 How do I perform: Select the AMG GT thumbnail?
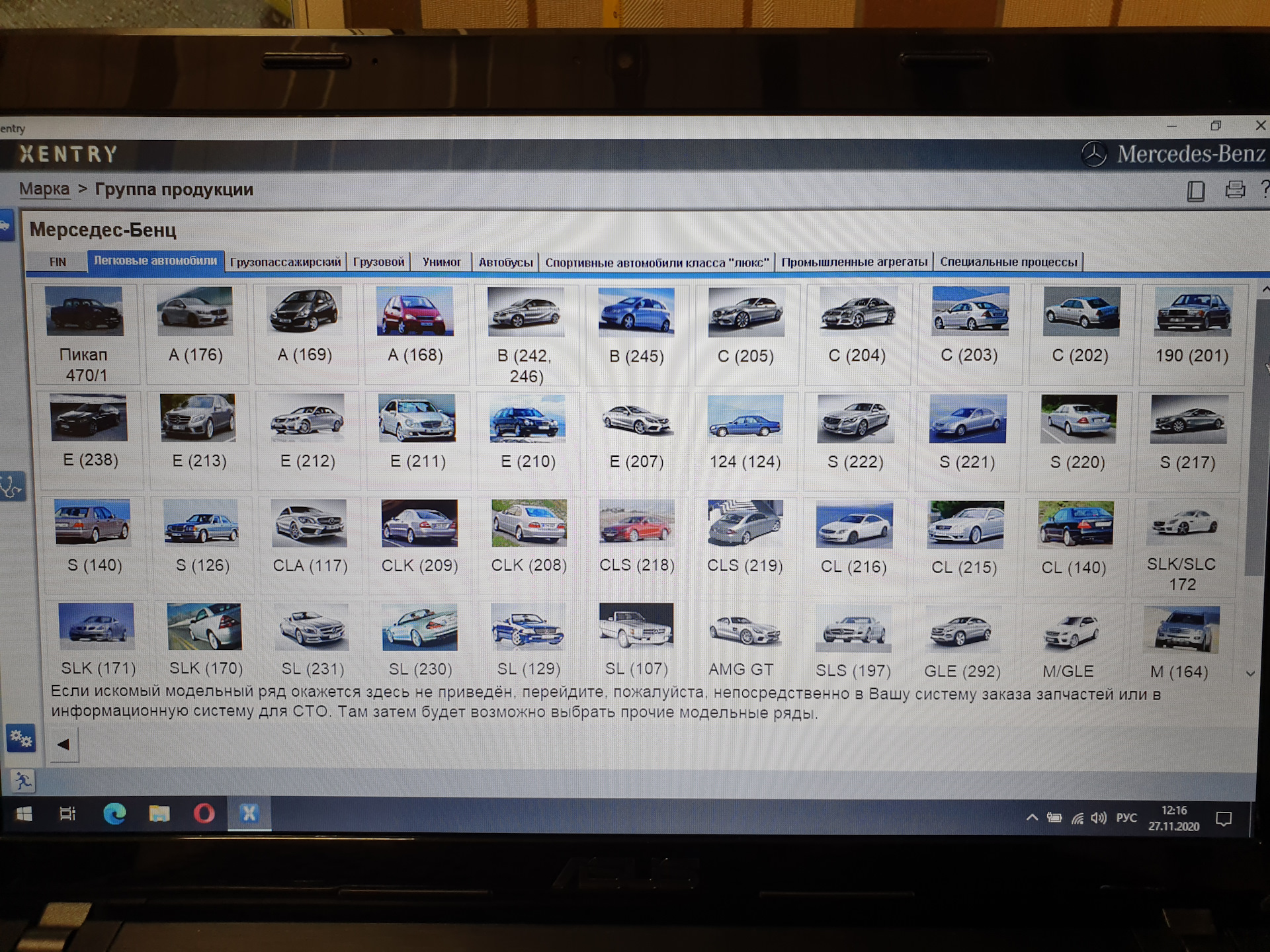coord(745,628)
